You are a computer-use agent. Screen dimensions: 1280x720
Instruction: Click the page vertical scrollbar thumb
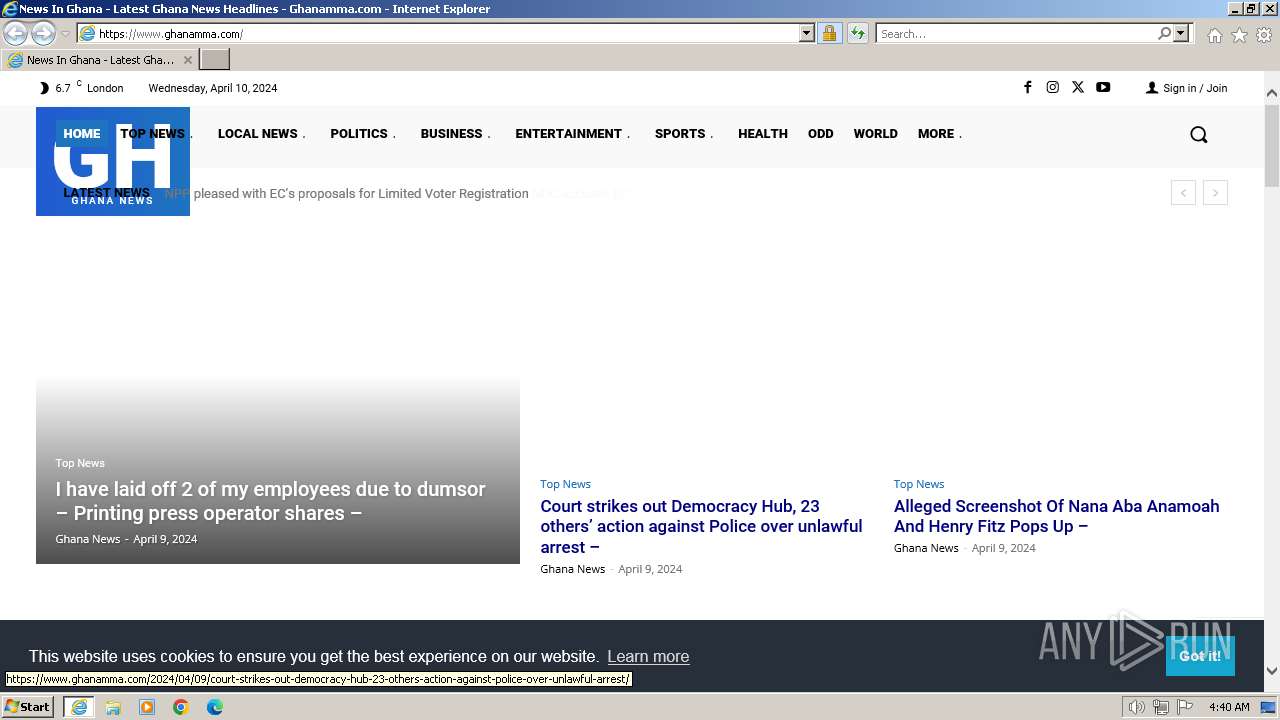click(1272, 144)
